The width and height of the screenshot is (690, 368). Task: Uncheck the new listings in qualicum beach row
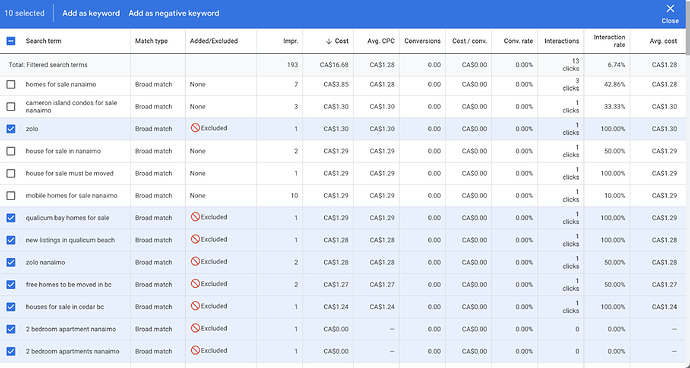(11, 240)
